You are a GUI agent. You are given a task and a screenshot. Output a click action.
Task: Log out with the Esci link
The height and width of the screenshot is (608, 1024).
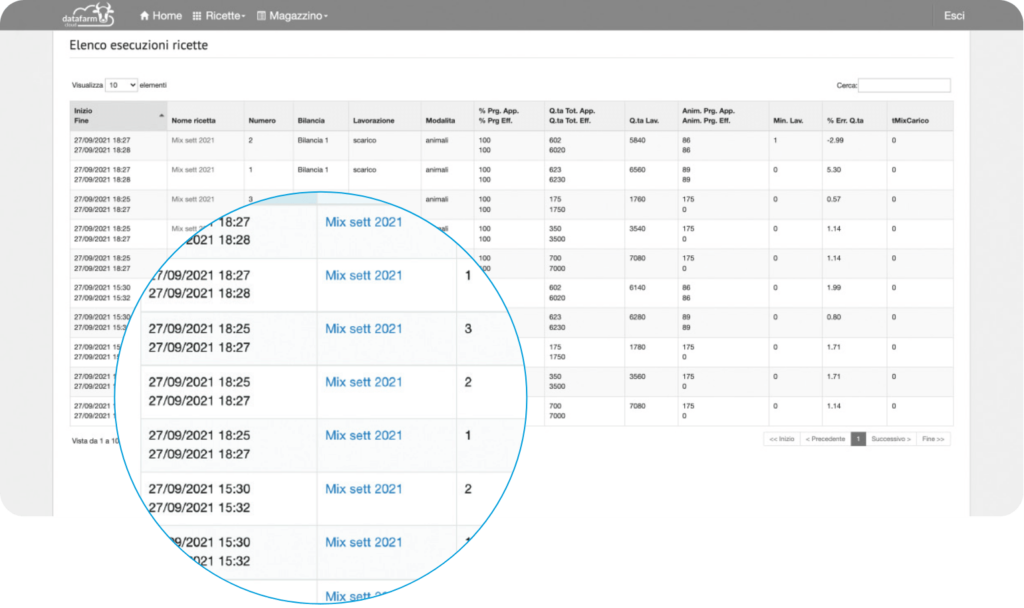tap(953, 16)
